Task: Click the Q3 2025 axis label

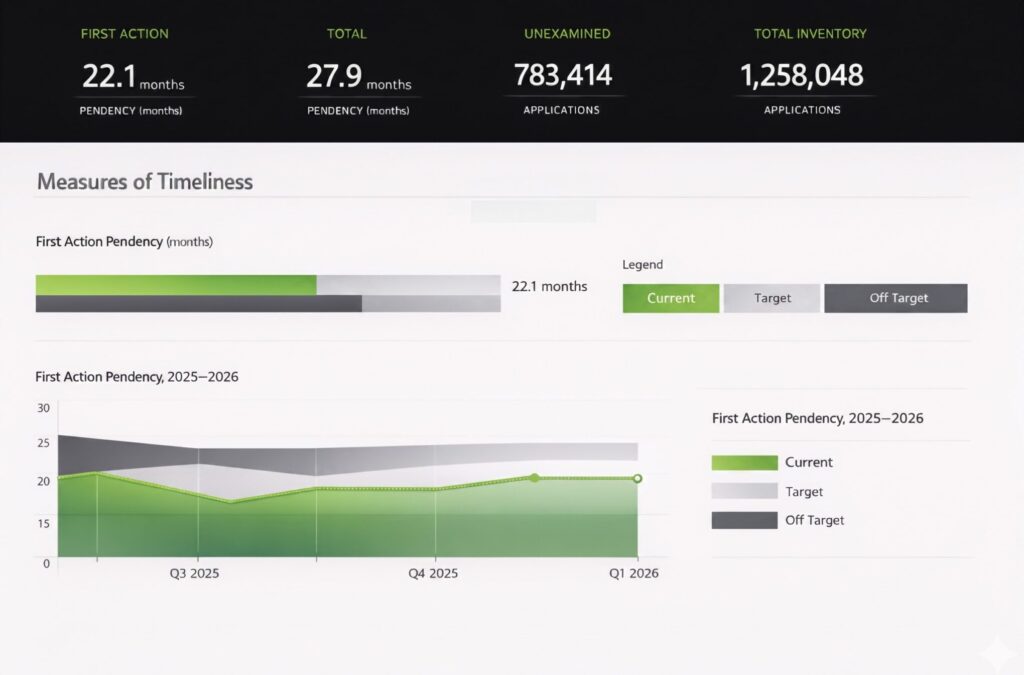Action: point(197,574)
